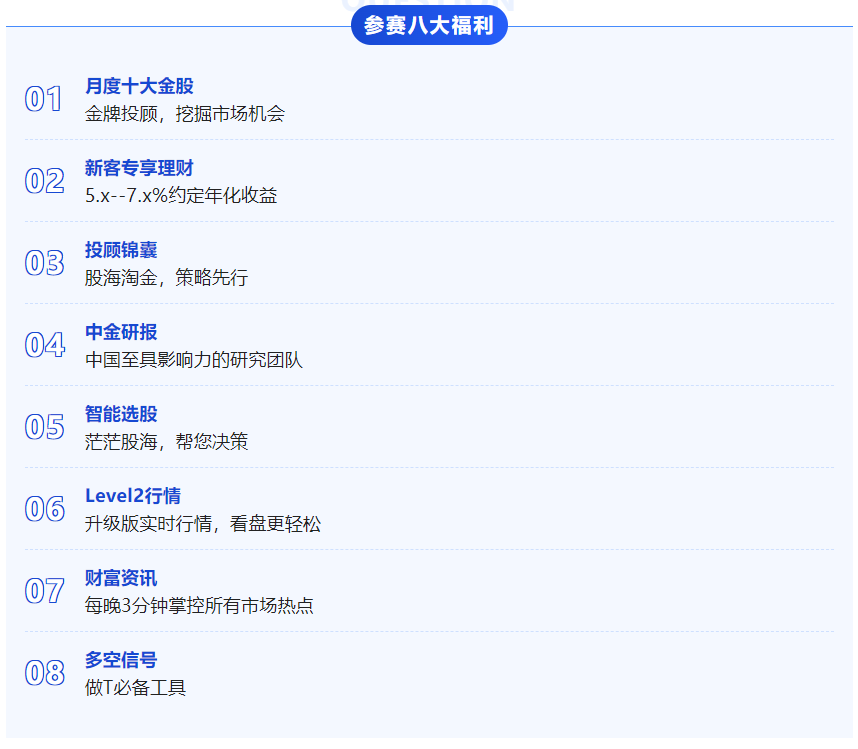Viewport: 858px width, 749px height.
Task: Select the 智能选股 title
Action: click(121, 415)
